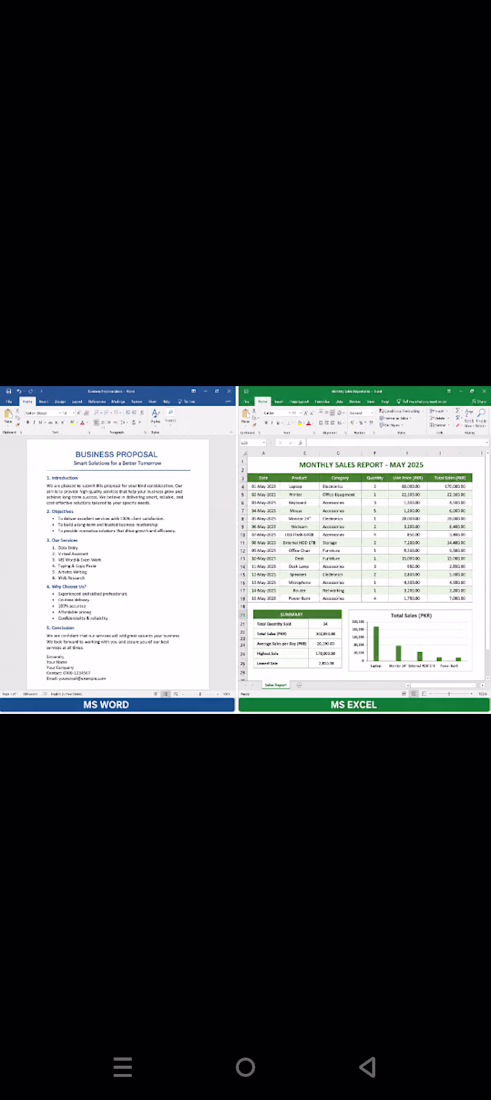Screen dimensions: 491x1100
Task: Expand the Conditional Formatting menu in Excel
Action: point(401,410)
